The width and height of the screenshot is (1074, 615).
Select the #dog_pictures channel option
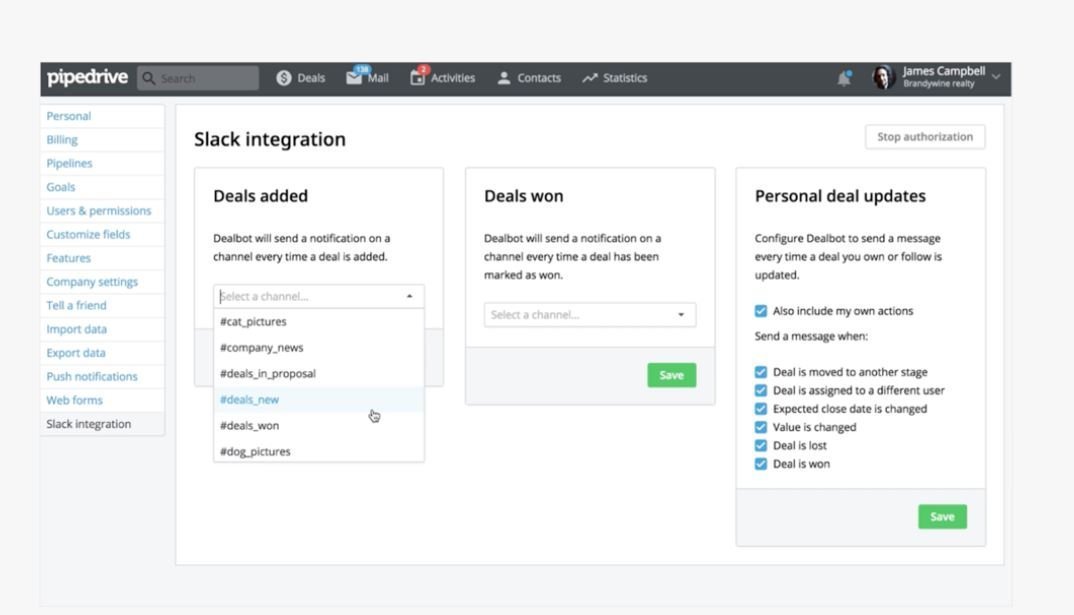tap(319, 451)
